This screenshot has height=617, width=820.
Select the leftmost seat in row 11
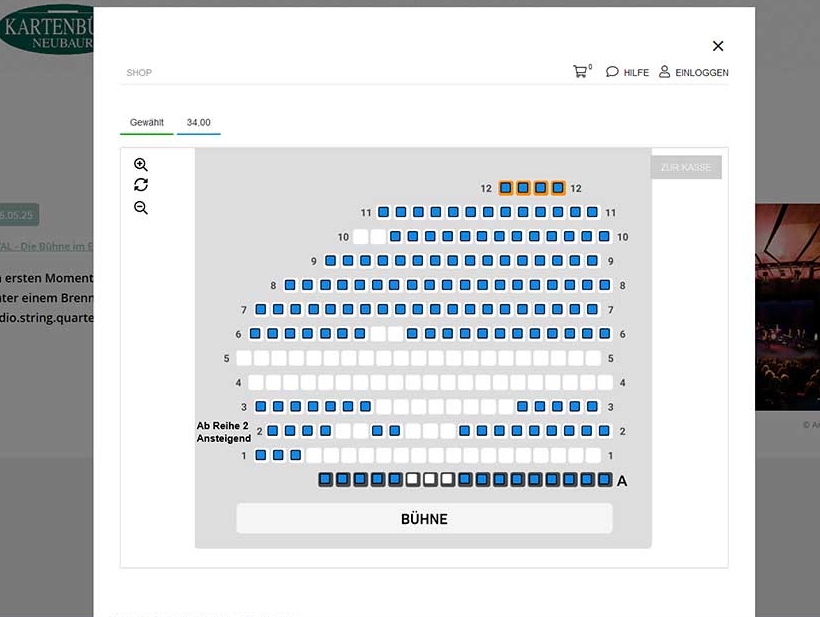point(384,213)
